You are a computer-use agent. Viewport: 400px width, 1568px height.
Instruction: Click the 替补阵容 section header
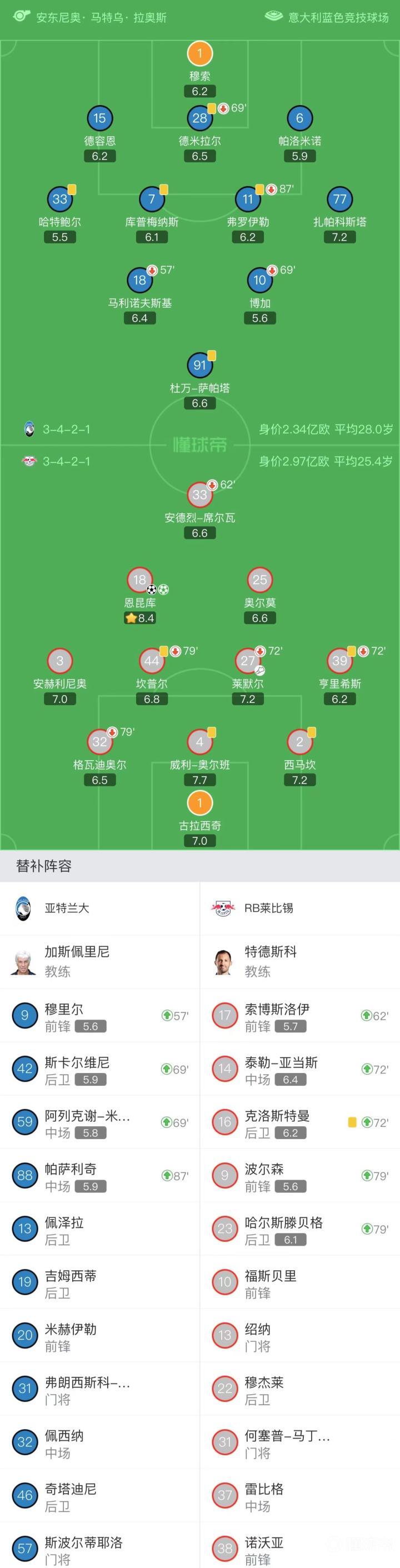click(44, 866)
